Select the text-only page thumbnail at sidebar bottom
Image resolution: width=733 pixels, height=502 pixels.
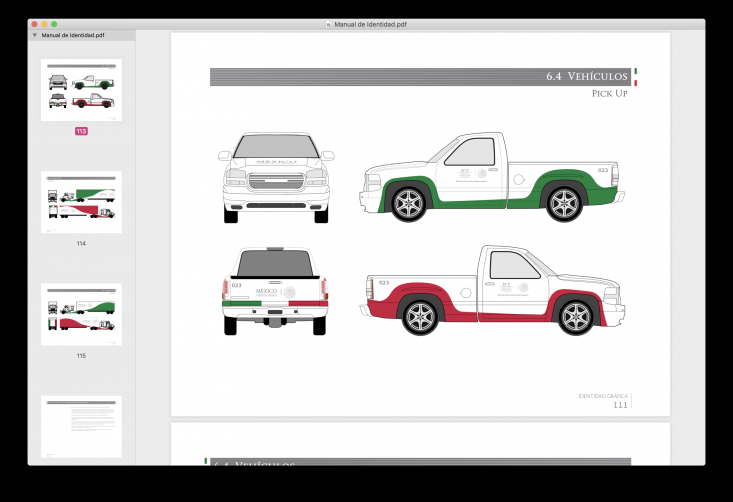(81, 426)
